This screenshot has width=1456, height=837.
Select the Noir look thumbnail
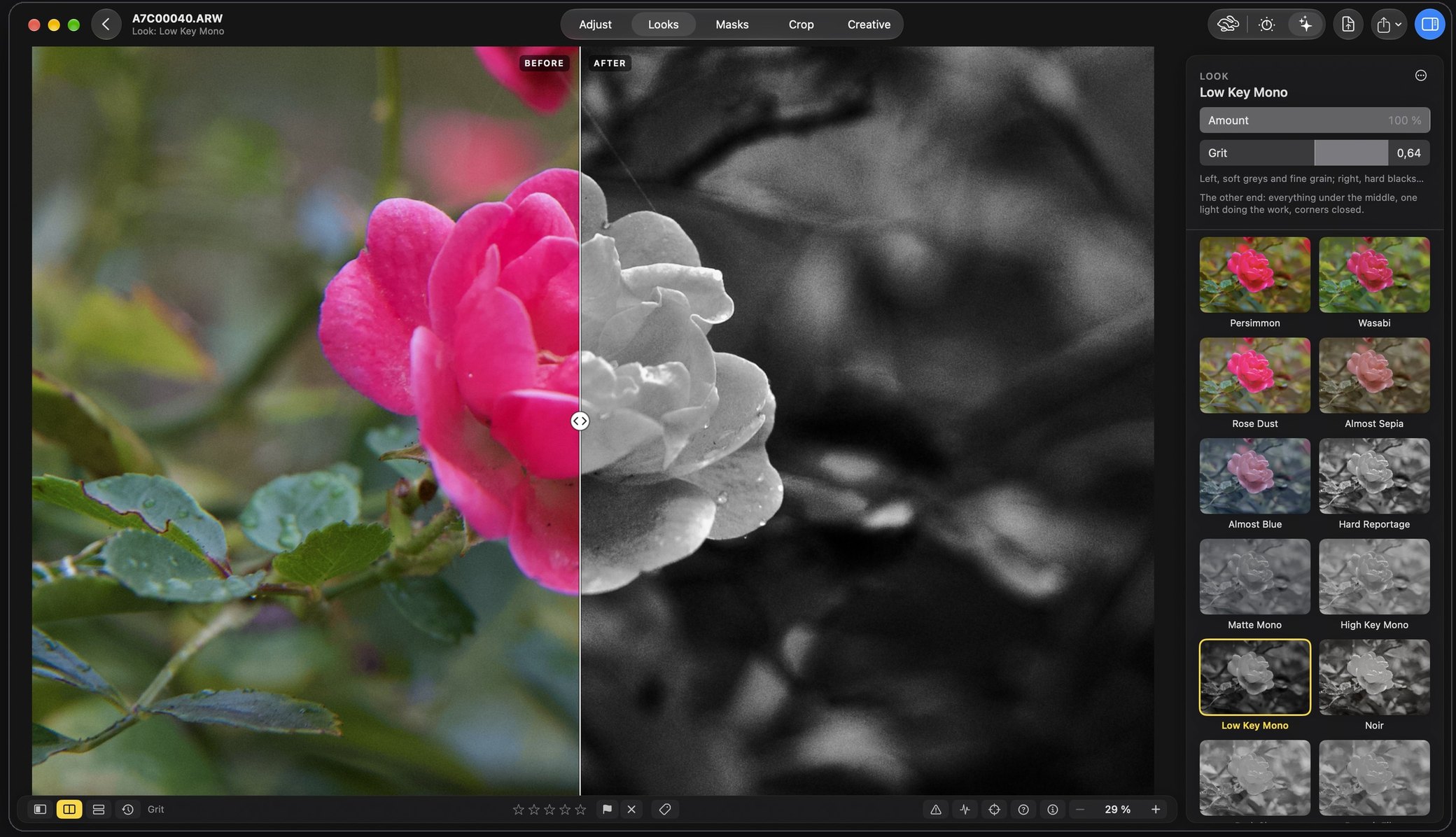pos(1374,677)
